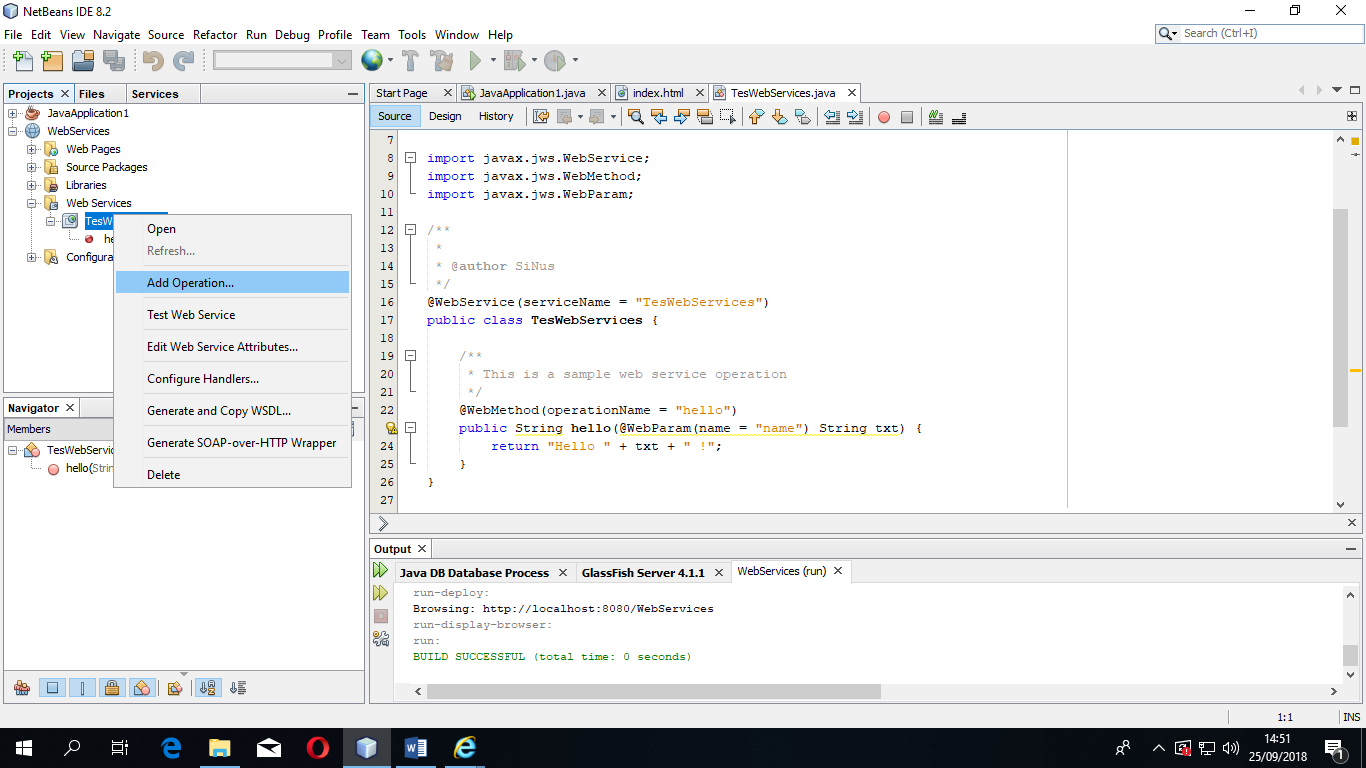Image resolution: width=1366 pixels, height=768 pixels.
Task: Click the History view button
Action: tap(496, 116)
